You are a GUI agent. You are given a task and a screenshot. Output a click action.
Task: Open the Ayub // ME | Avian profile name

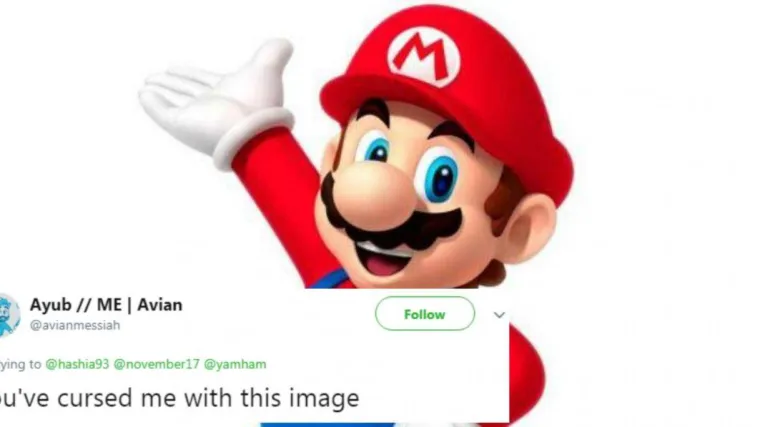pos(106,305)
